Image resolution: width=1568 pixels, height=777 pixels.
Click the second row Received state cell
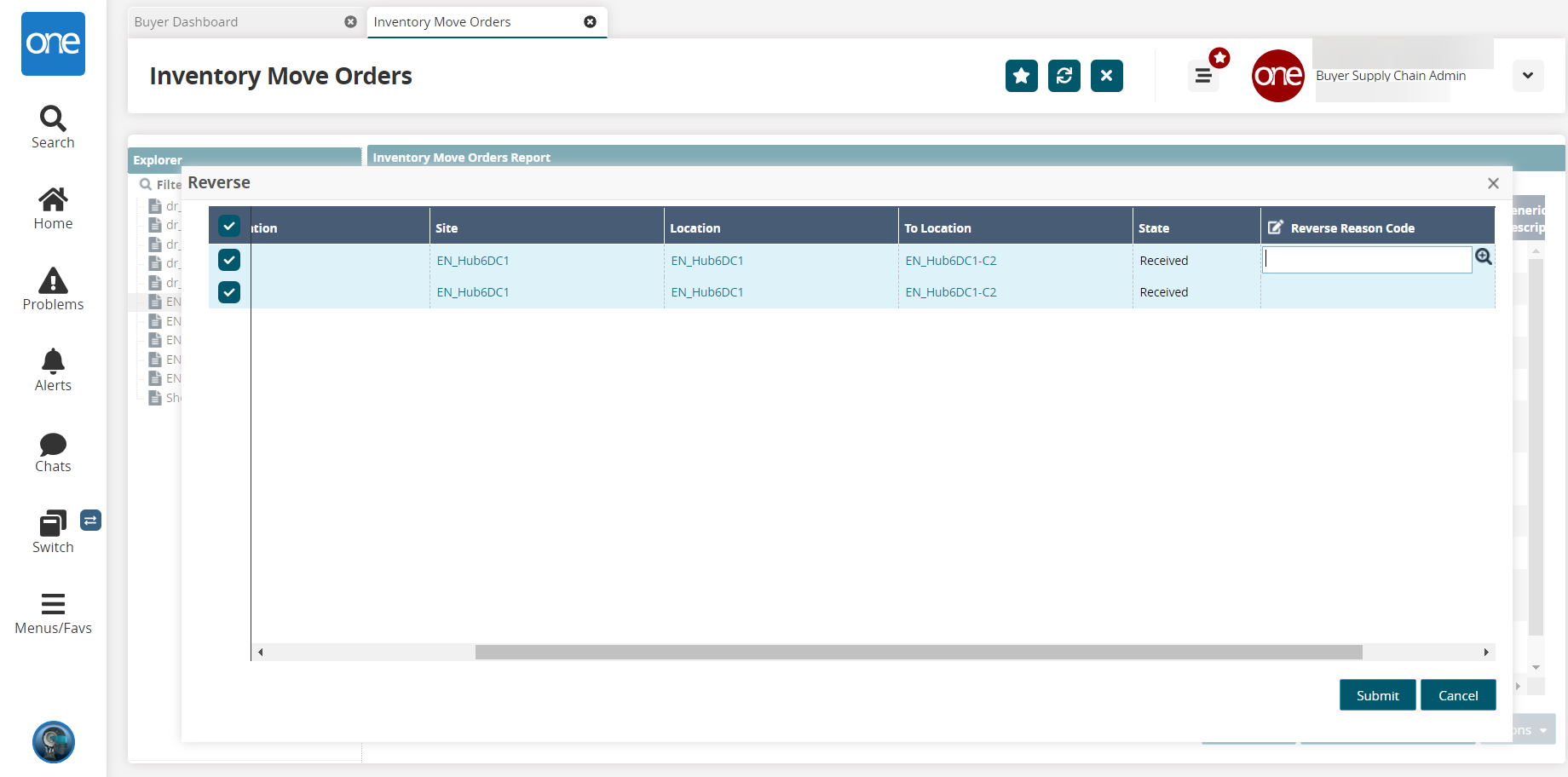[1196, 292]
